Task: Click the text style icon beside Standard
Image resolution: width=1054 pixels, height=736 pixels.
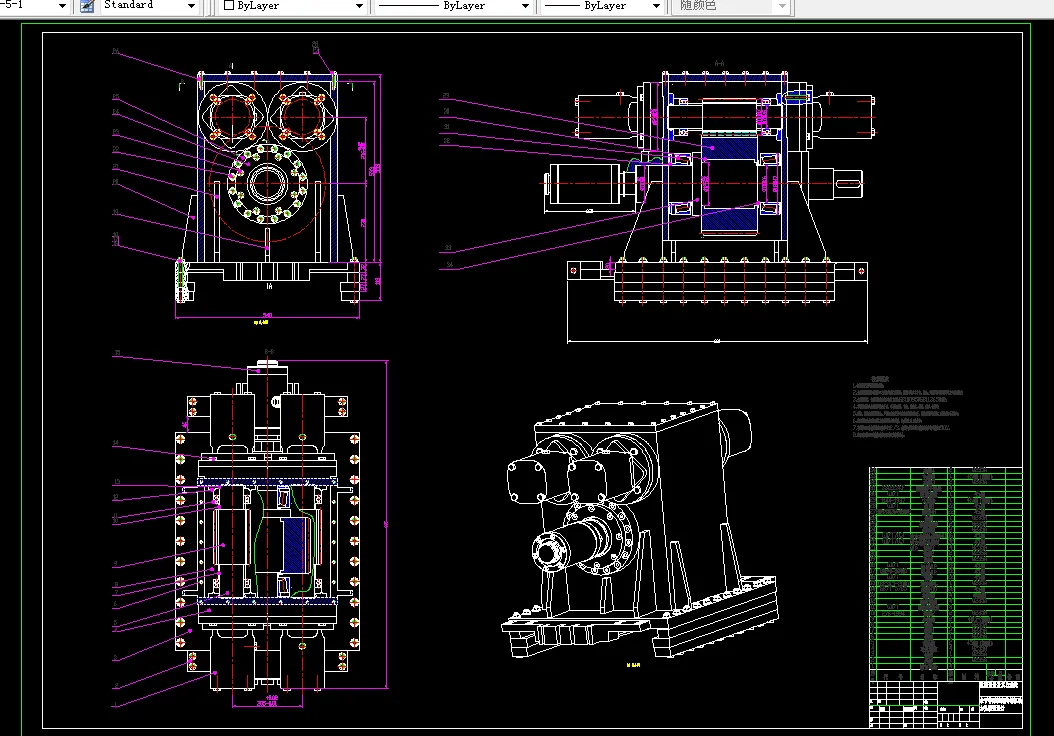Action: tap(87, 5)
